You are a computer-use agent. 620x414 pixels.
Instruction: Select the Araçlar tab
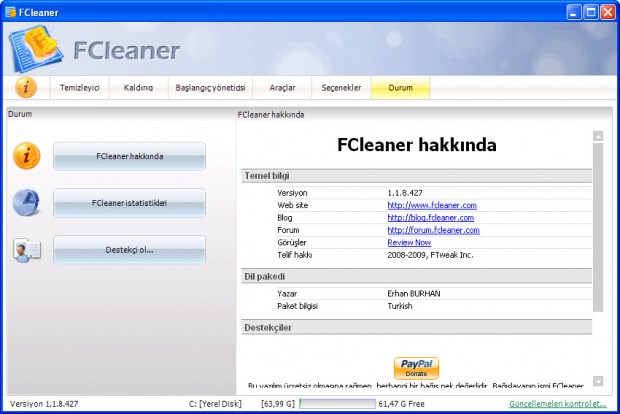point(282,88)
